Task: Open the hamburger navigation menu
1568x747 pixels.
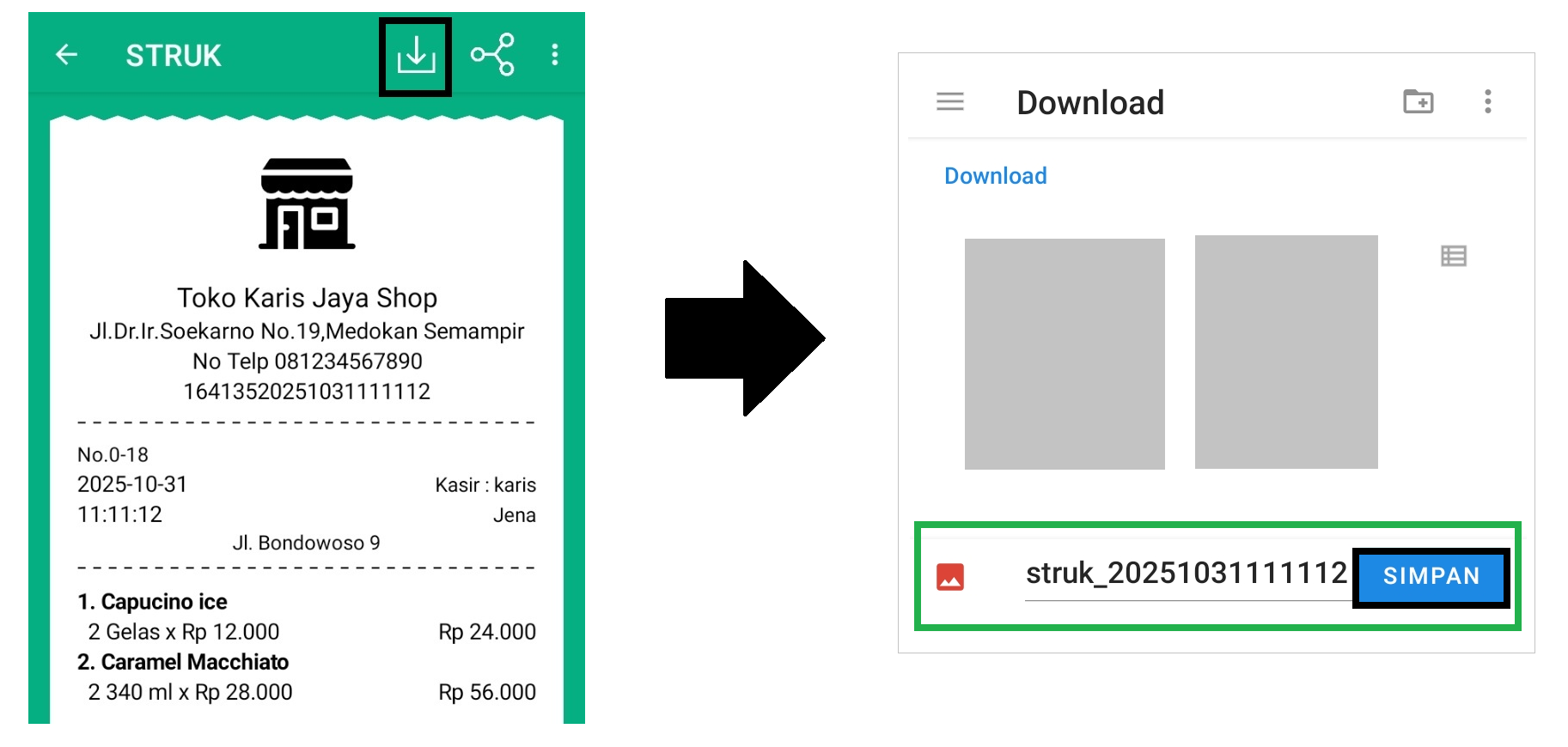Action: click(949, 102)
